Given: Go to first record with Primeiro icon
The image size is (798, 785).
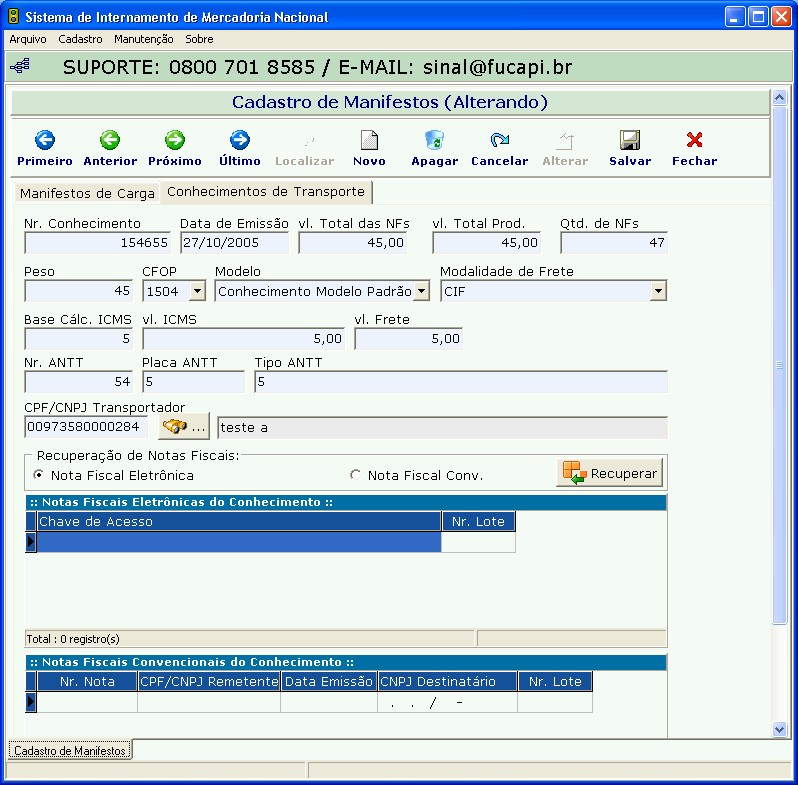Looking at the screenshot, I should point(44,141).
